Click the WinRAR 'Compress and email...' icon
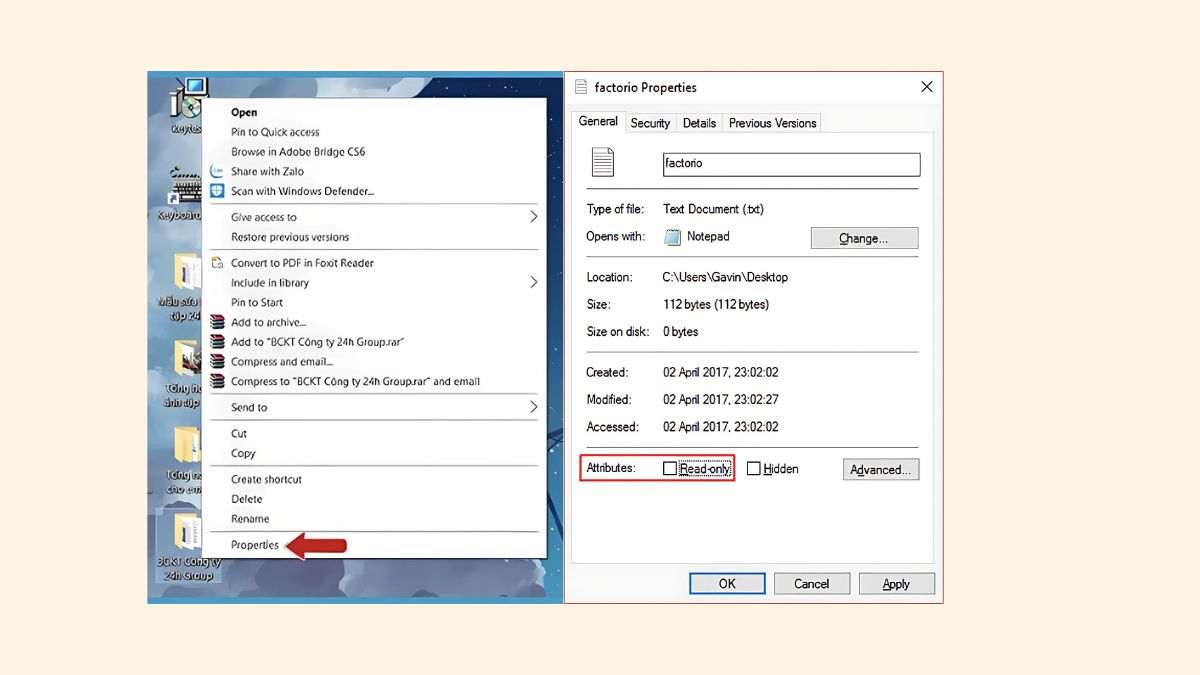Image resolution: width=1200 pixels, height=675 pixels. point(217,362)
